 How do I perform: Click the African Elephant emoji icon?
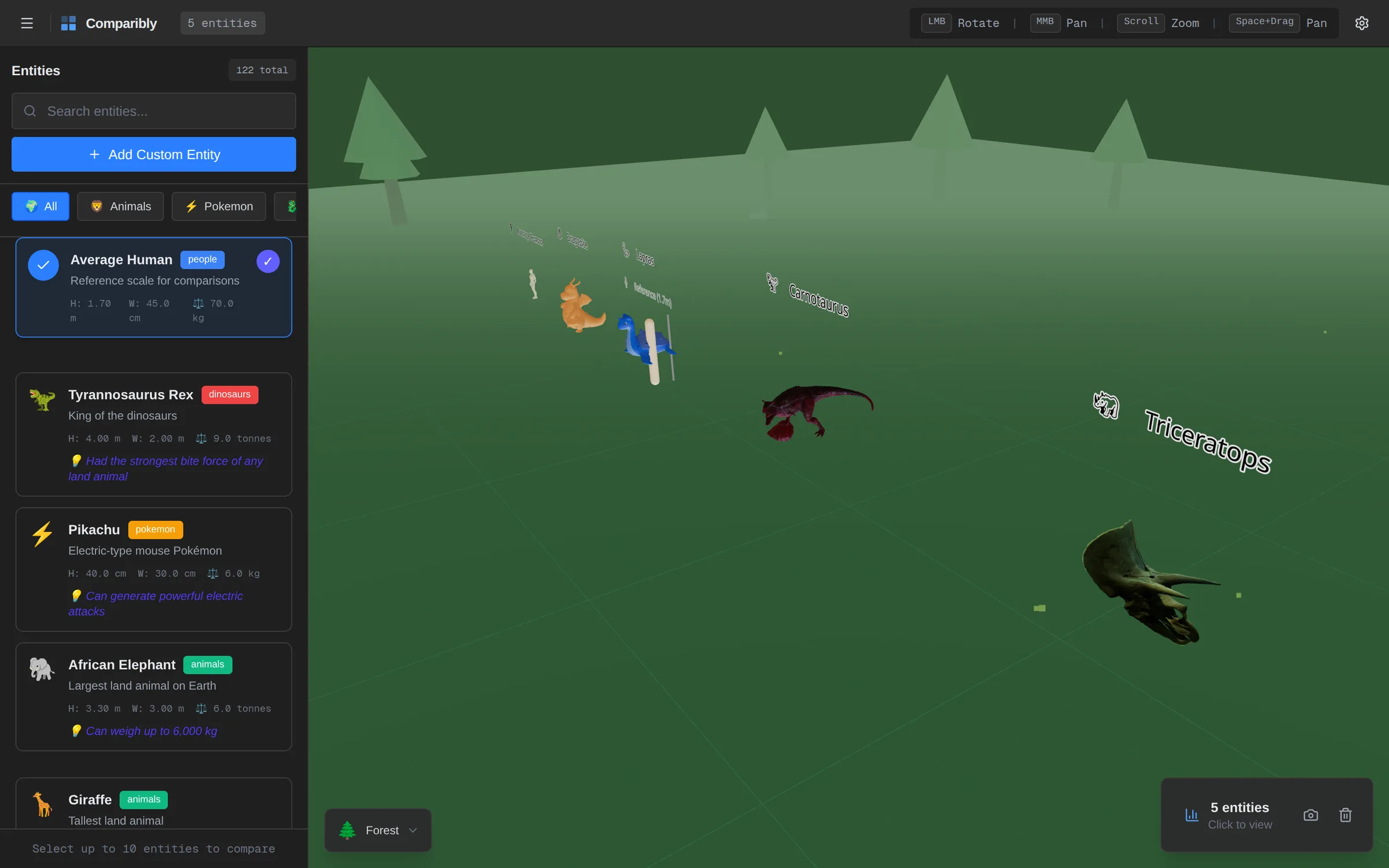click(42, 670)
